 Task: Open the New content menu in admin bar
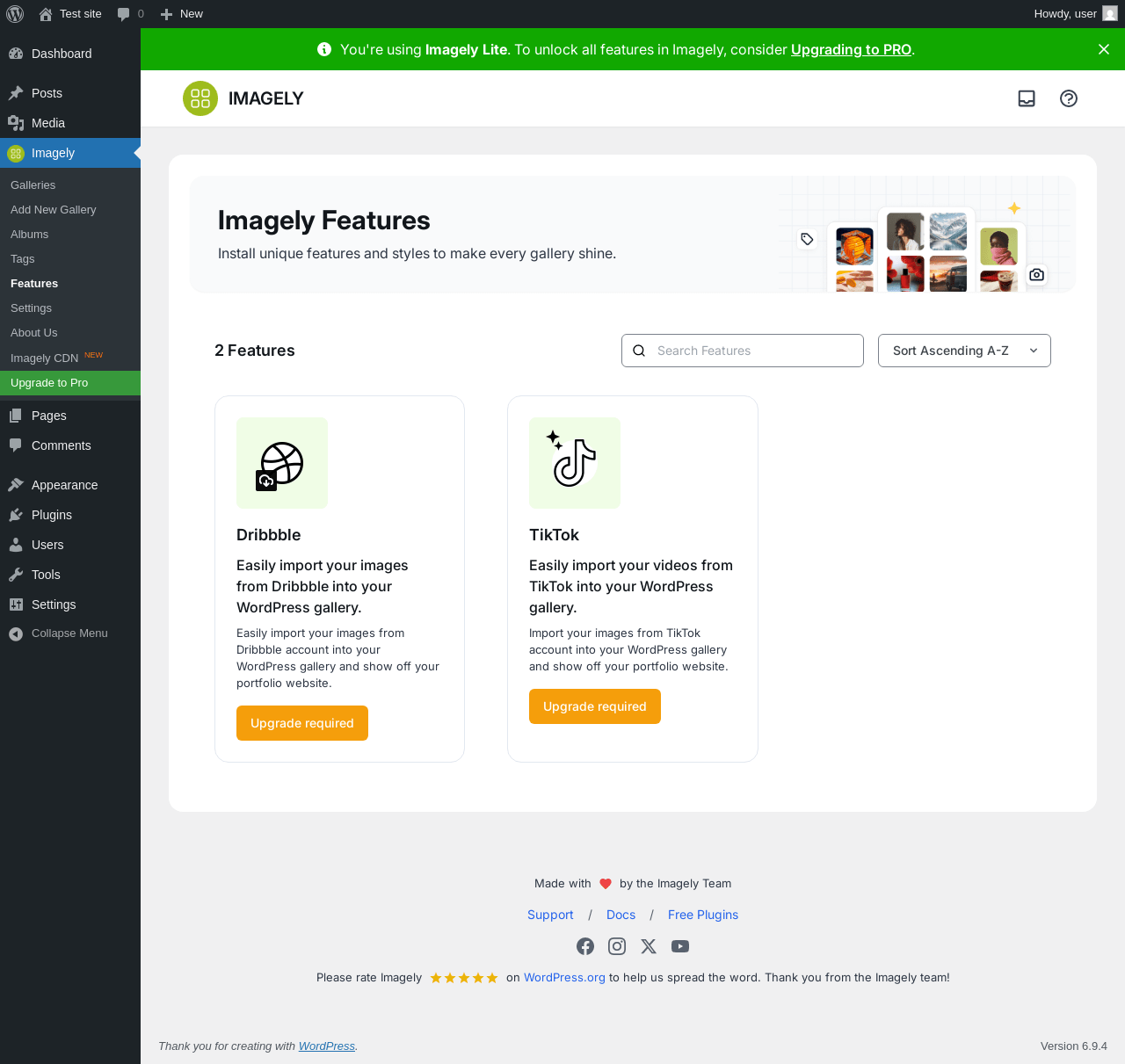point(182,14)
